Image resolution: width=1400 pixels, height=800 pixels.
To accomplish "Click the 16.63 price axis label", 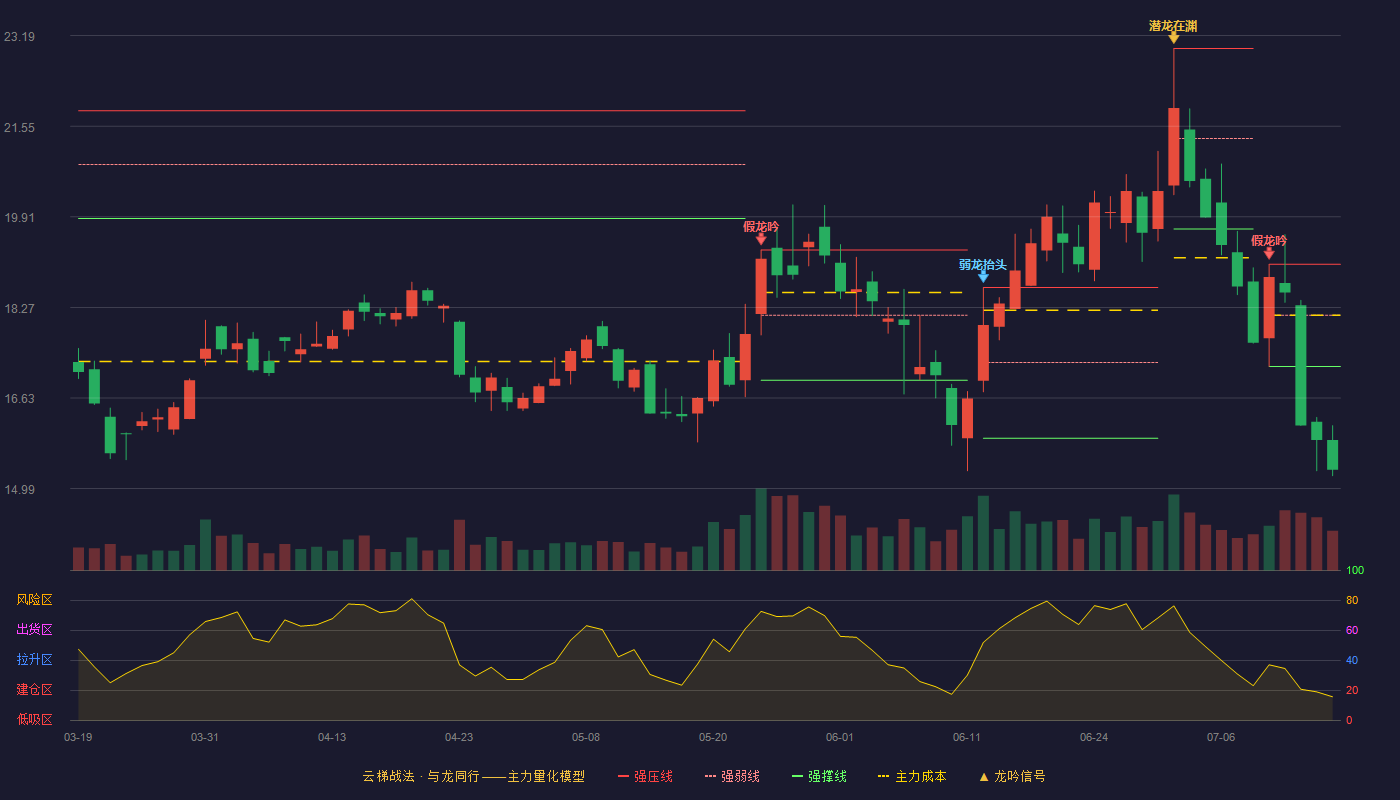I will pyautogui.click(x=19, y=399).
